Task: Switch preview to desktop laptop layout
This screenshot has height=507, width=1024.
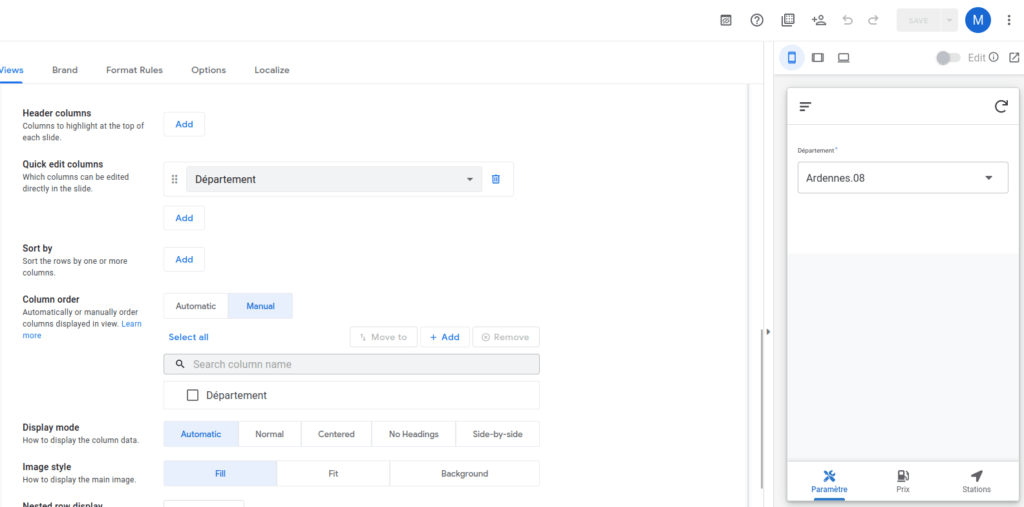Action: click(x=843, y=57)
